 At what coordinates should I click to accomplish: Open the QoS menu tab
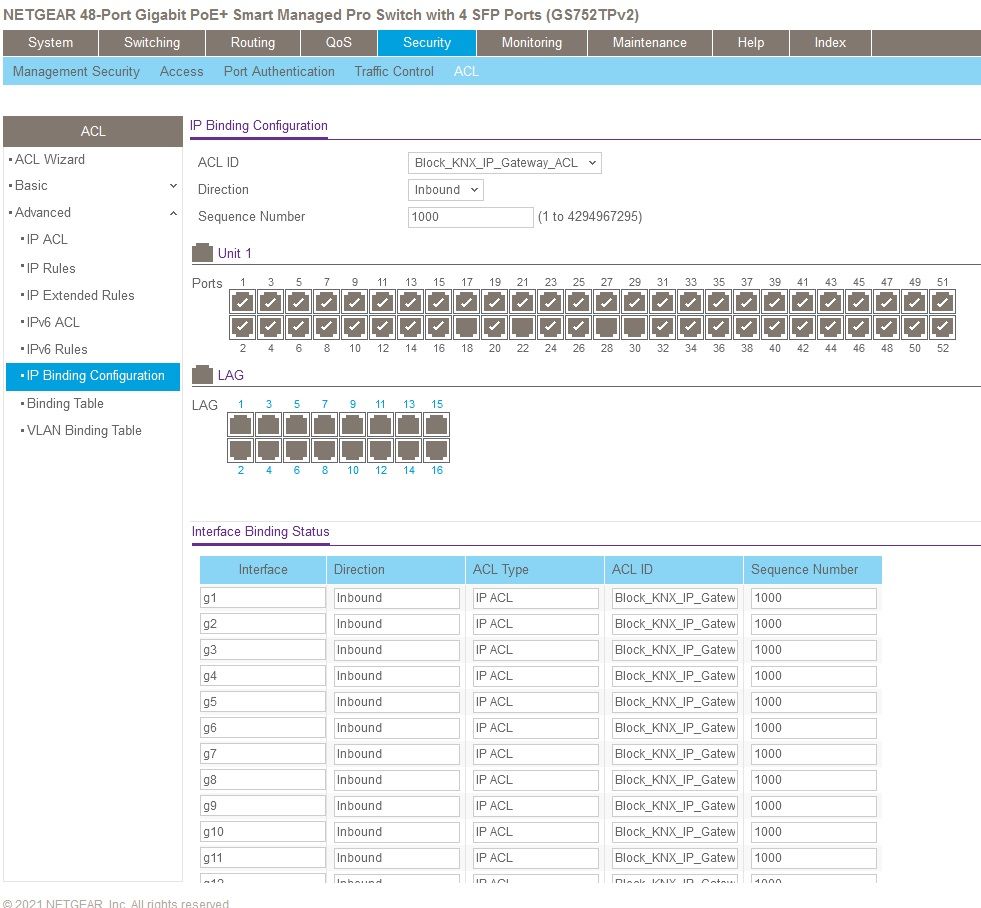point(338,43)
